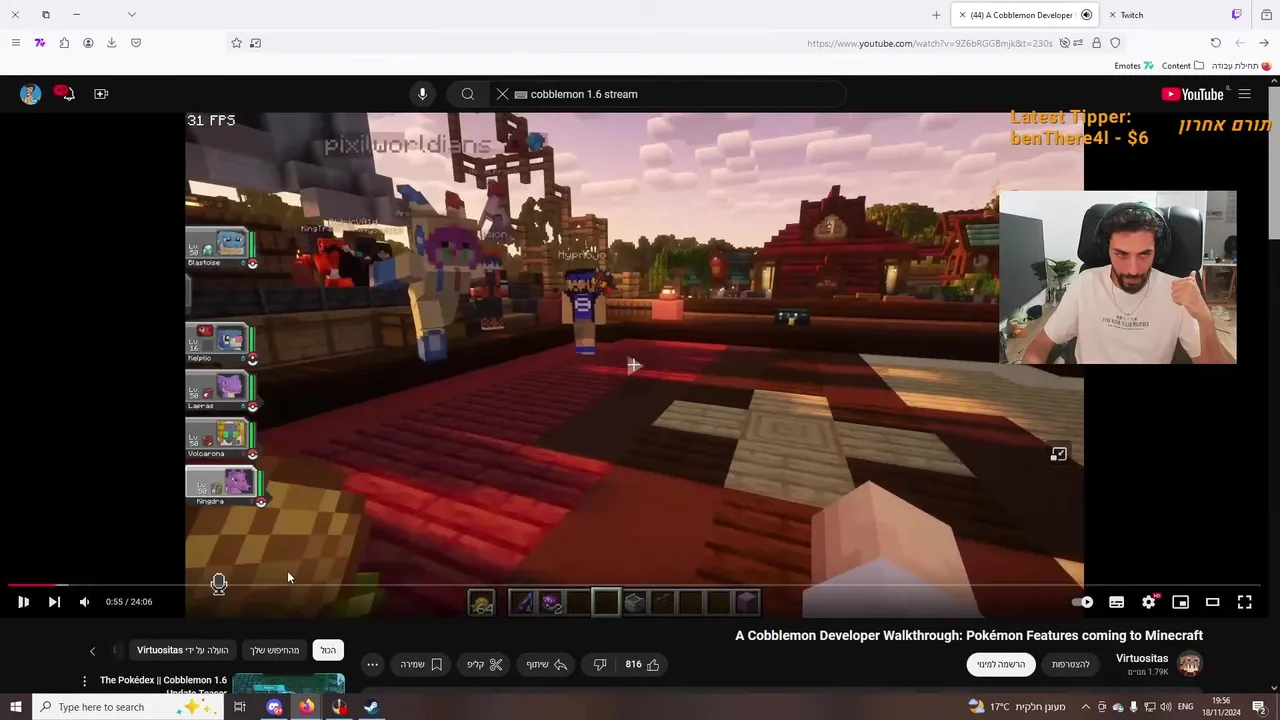Screen dimensions: 1280x720
Task: Click the הרשמה למינוי subscribe button
Action: click(x=1001, y=664)
